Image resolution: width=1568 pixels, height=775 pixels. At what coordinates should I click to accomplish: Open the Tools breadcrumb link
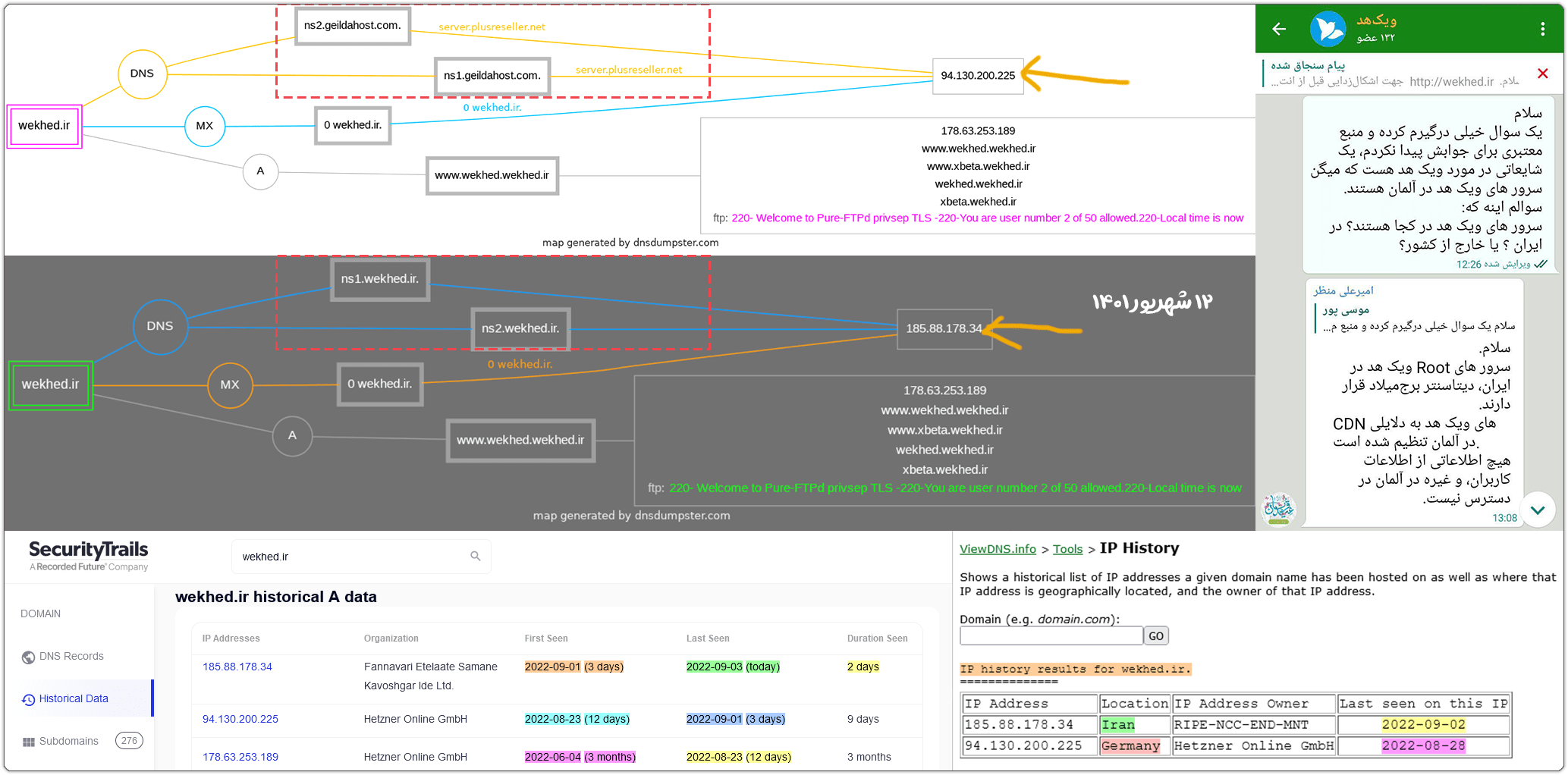click(x=1067, y=549)
